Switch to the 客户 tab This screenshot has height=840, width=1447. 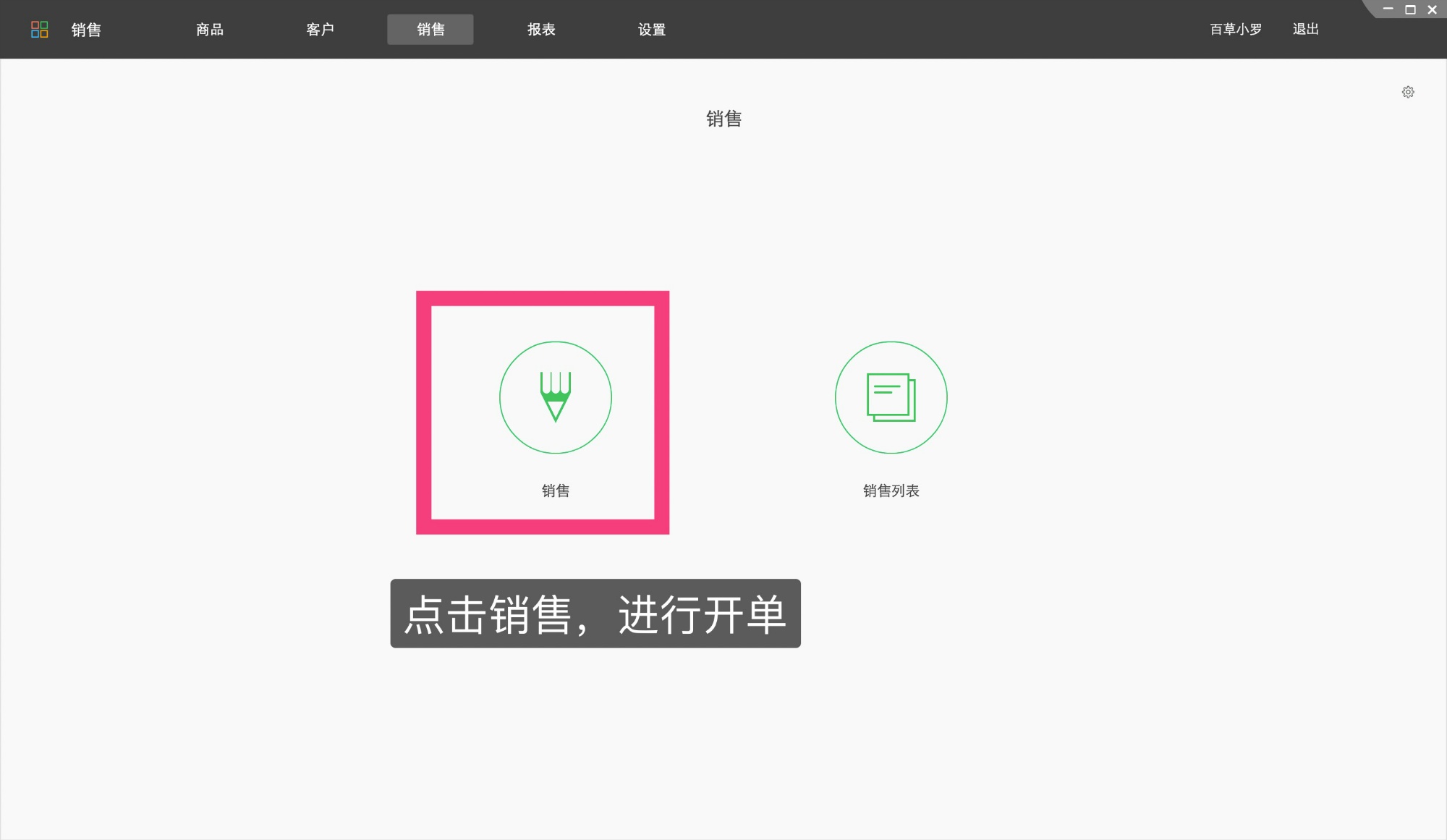click(321, 29)
